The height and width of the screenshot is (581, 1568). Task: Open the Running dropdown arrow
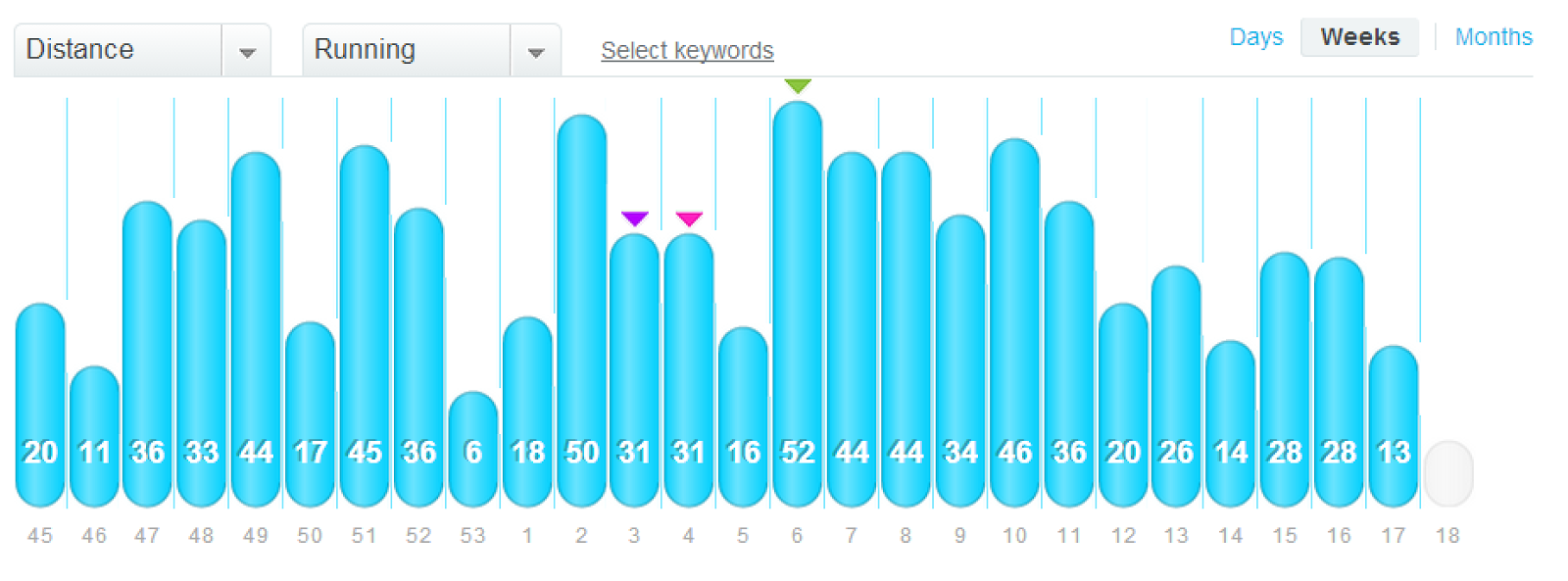tap(535, 51)
